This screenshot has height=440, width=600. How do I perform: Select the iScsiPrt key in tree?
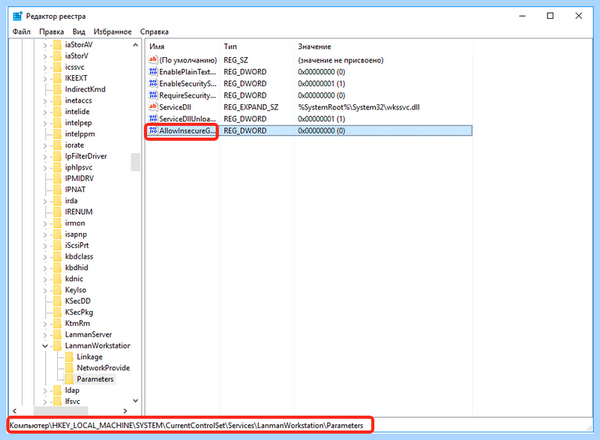(77, 245)
